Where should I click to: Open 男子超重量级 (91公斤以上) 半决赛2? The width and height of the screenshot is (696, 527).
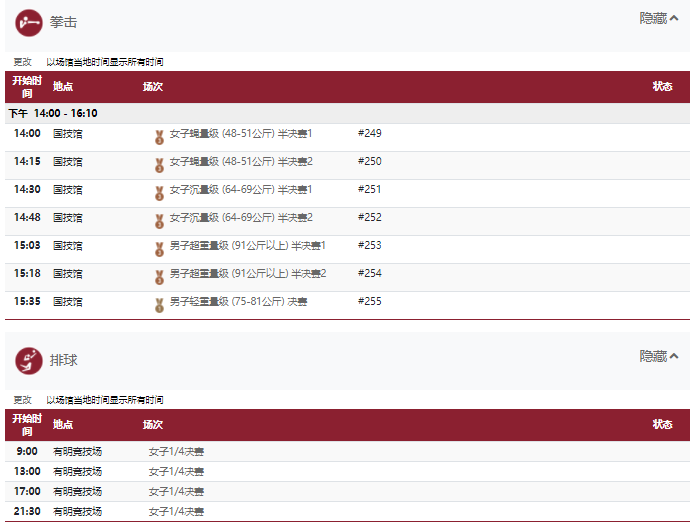tap(248, 273)
